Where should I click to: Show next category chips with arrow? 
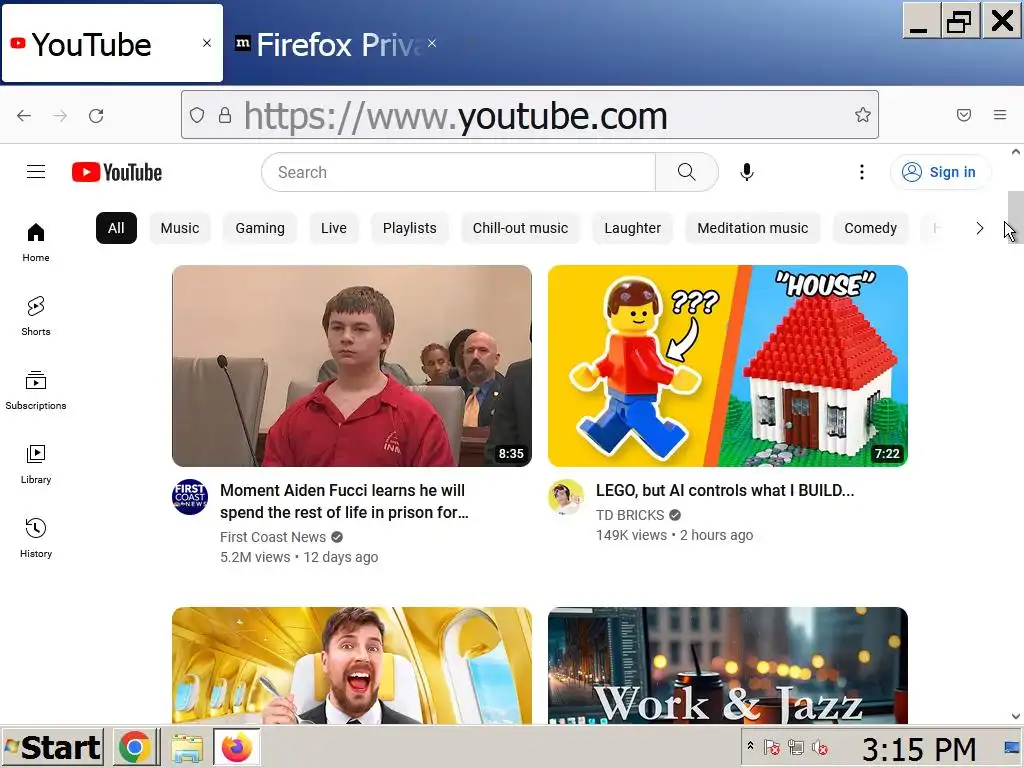(979, 228)
